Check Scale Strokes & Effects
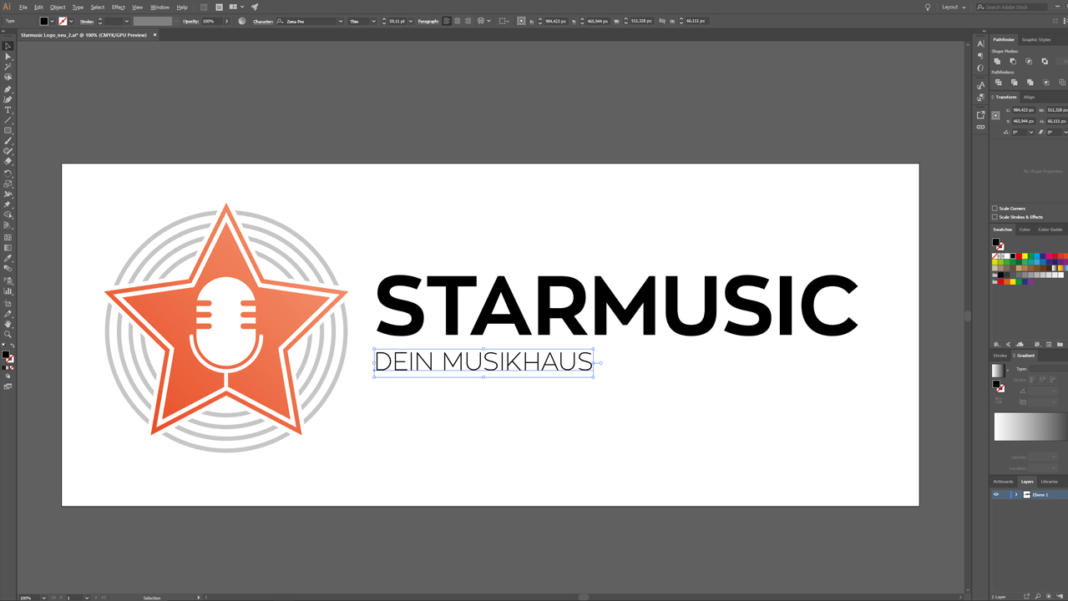 [993, 218]
